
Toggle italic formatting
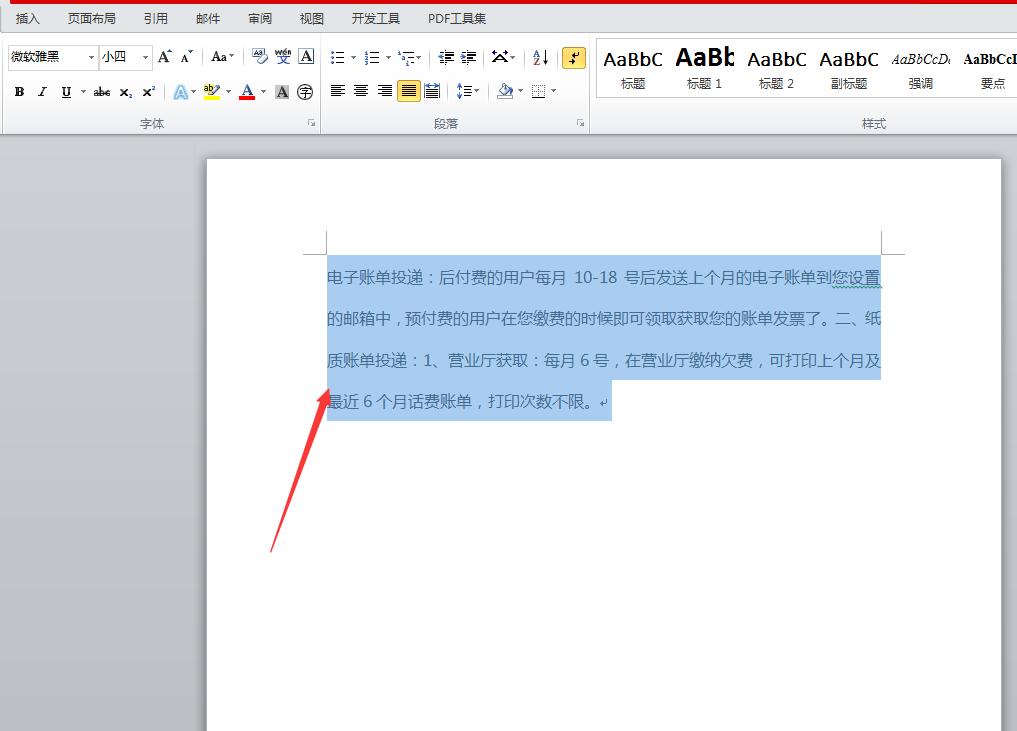point(41,91)
